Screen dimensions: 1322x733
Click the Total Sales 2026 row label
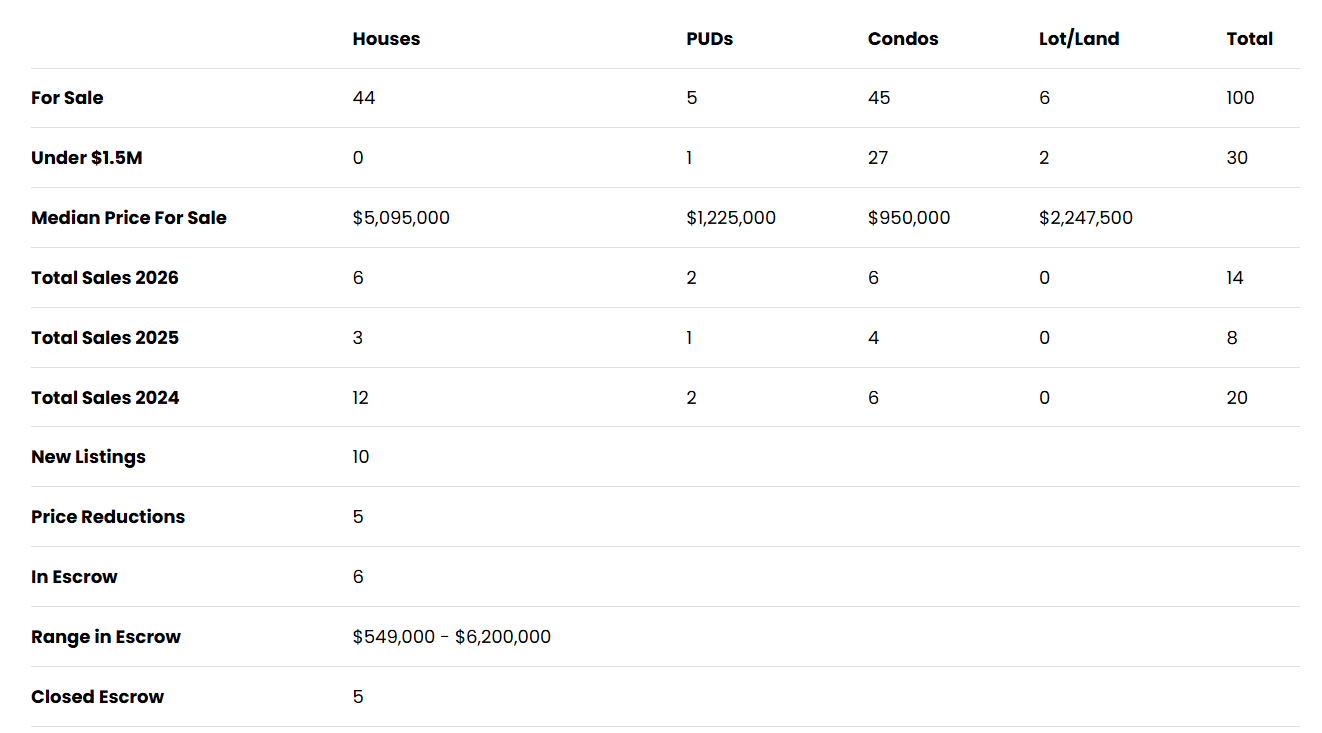(x=105, y=278)
